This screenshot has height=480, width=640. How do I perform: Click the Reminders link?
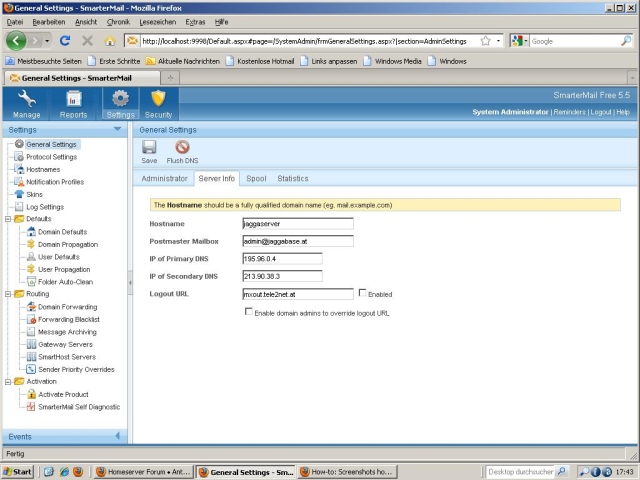coord(569,112)
